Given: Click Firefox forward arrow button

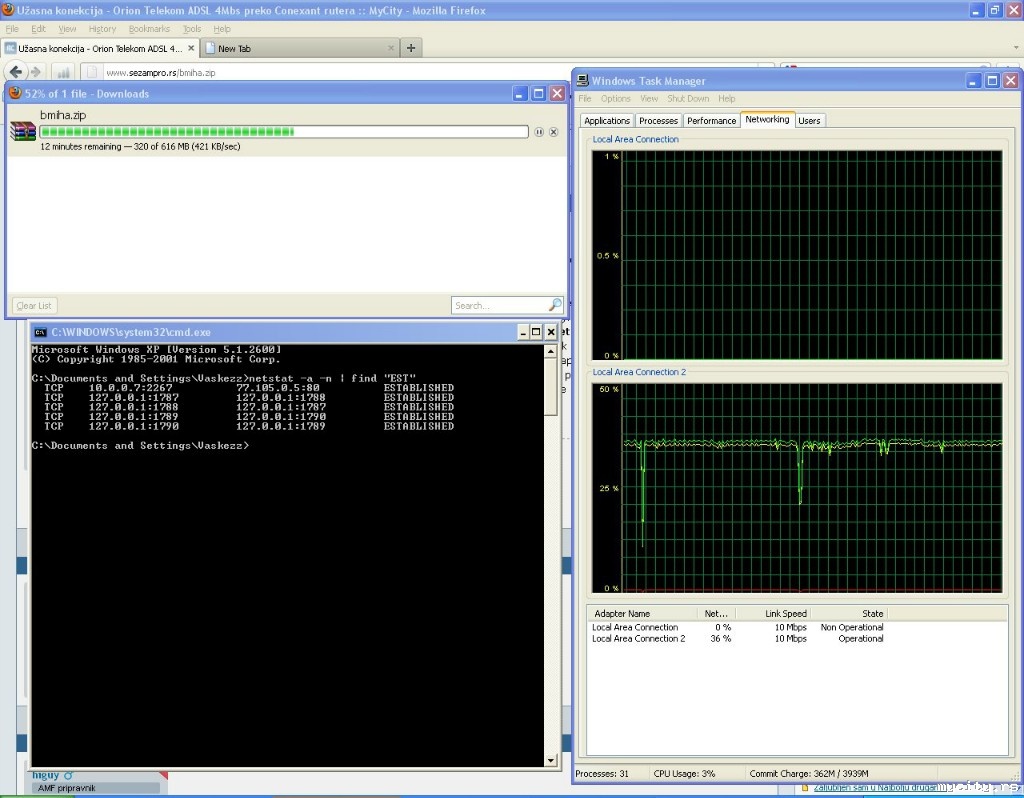Looking at the screenshot, I should coord(36,72).
